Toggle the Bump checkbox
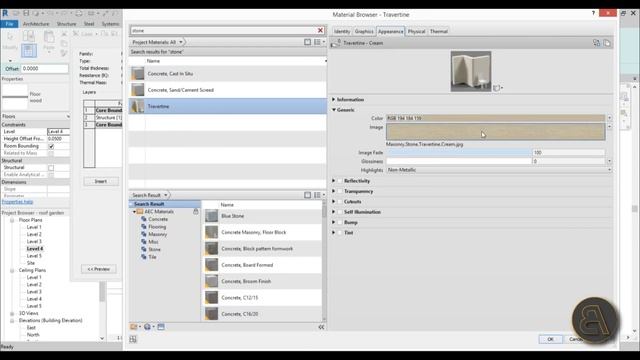Viewport: 640px width, 360px height. [x=340, y=222]
